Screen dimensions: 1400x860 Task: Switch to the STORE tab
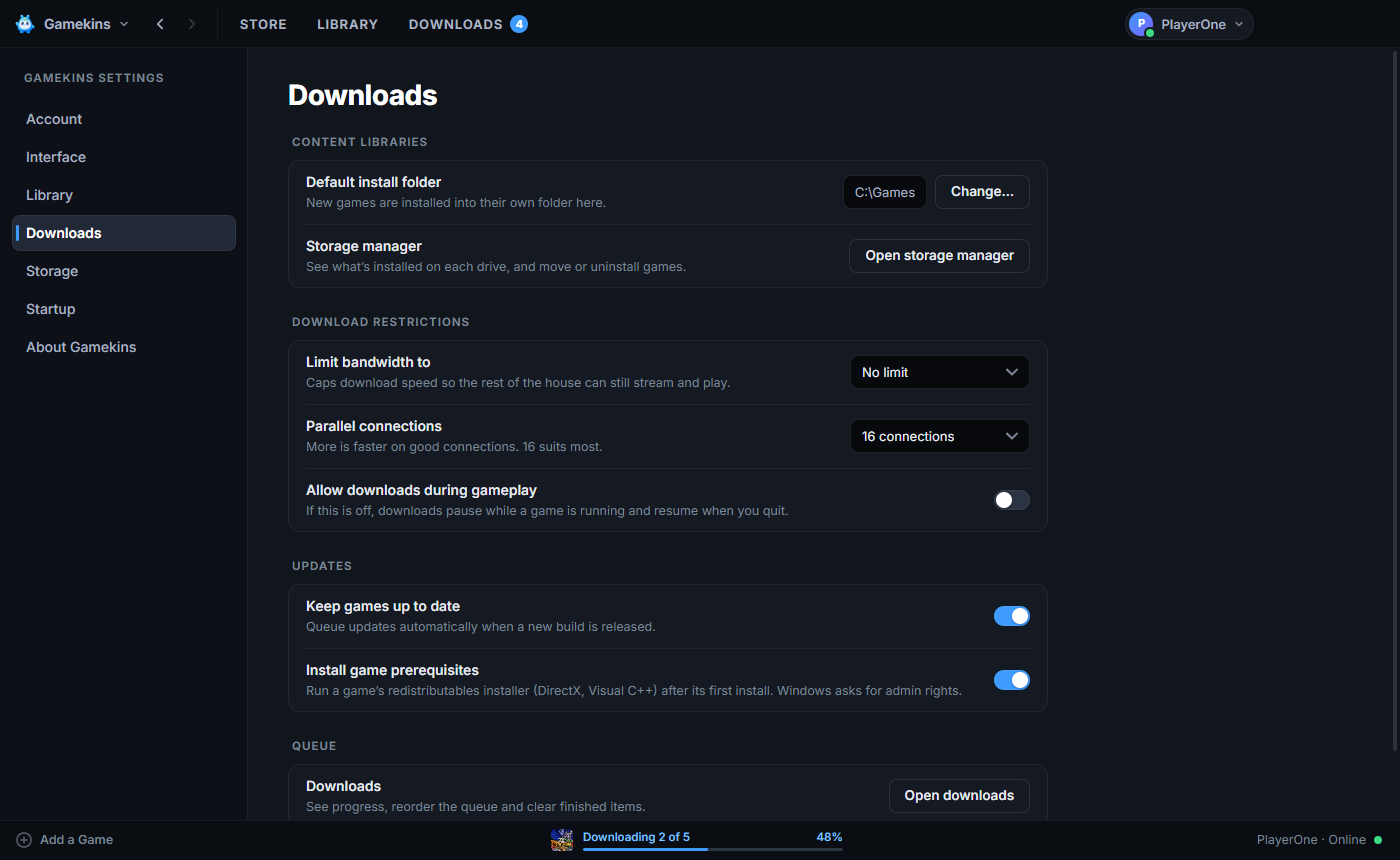pos(263,24)
